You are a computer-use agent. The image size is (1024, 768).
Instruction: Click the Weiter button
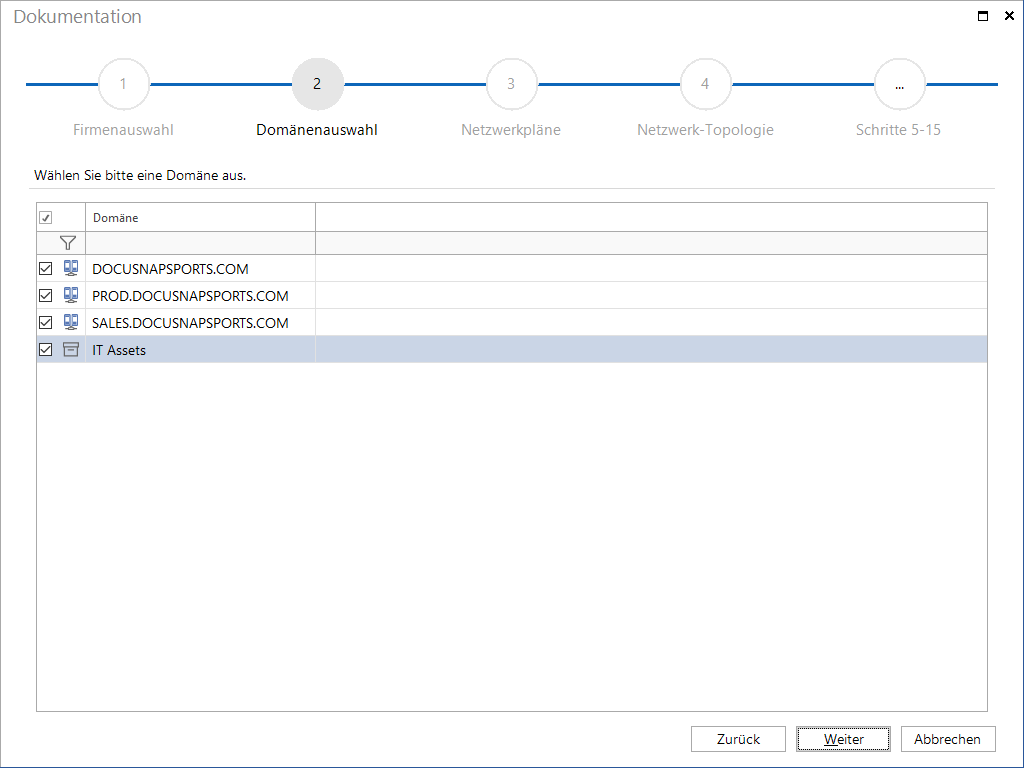point(843,739)
